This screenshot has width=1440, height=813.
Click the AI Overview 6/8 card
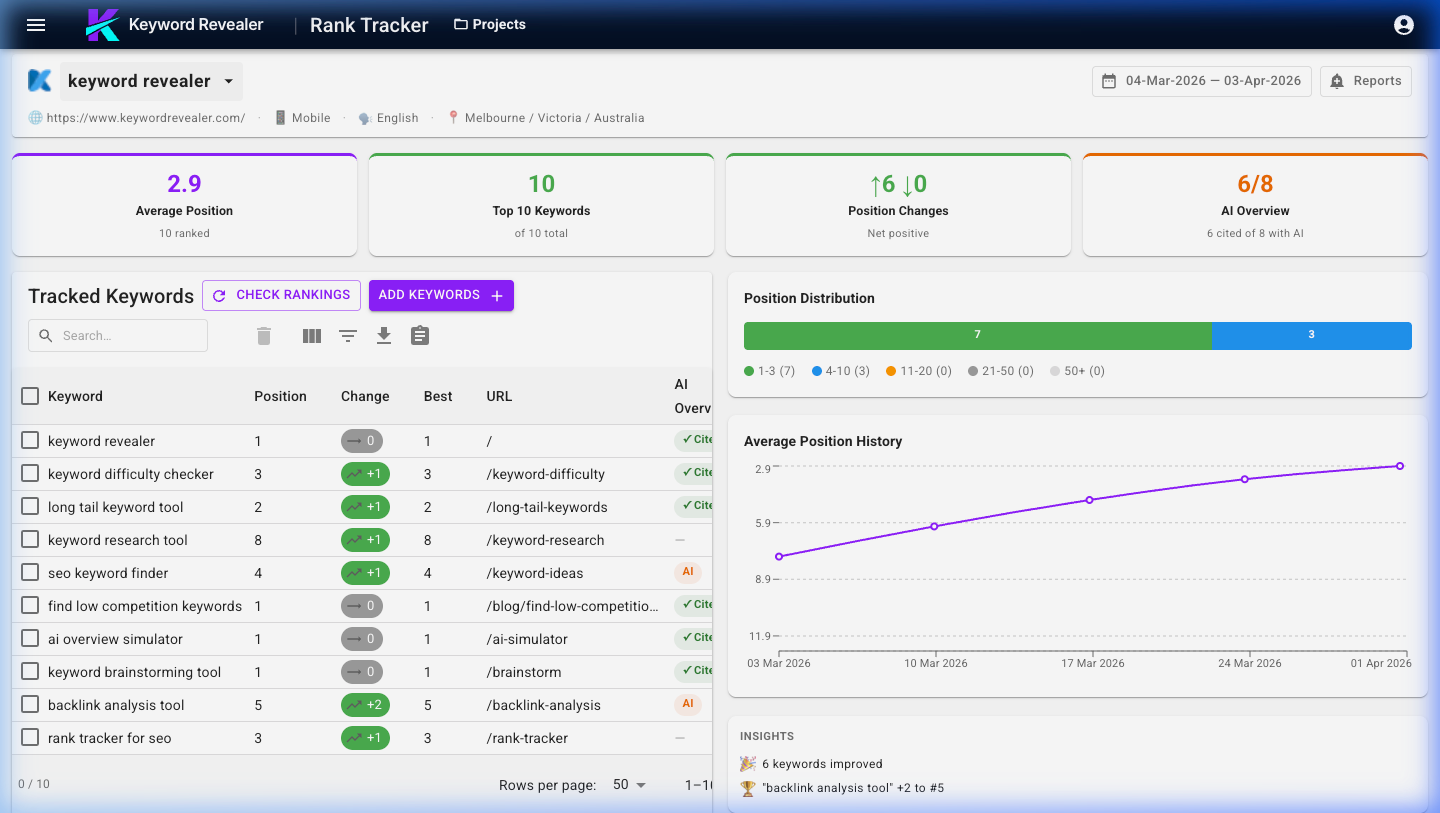tap(1255, 205)
